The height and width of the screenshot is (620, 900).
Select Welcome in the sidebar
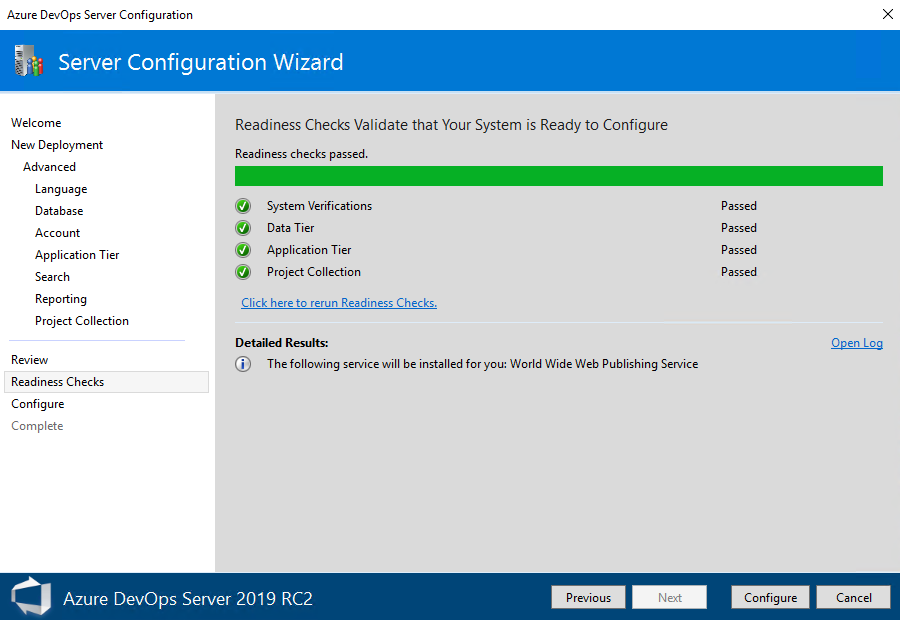point(36,122)
